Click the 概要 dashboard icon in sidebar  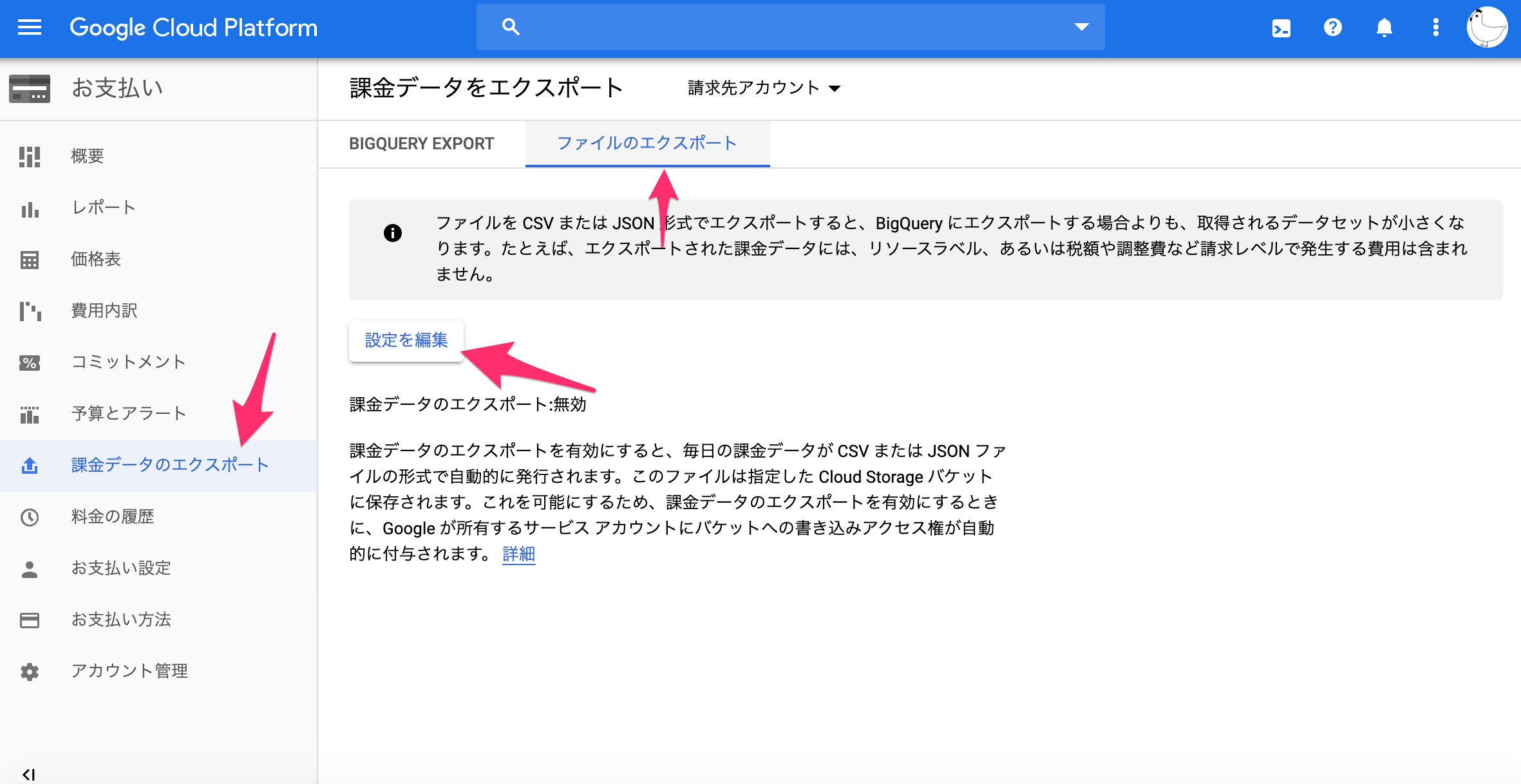[30, 156]
